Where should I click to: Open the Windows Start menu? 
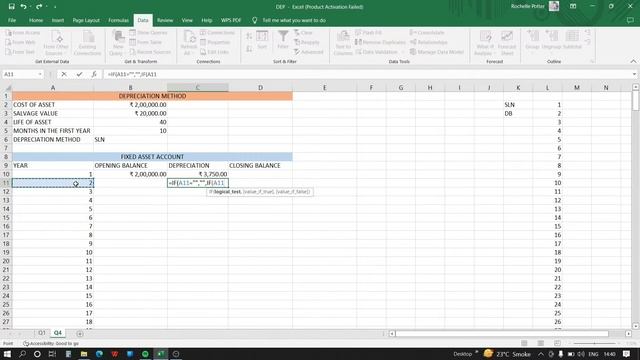point(7,354)
